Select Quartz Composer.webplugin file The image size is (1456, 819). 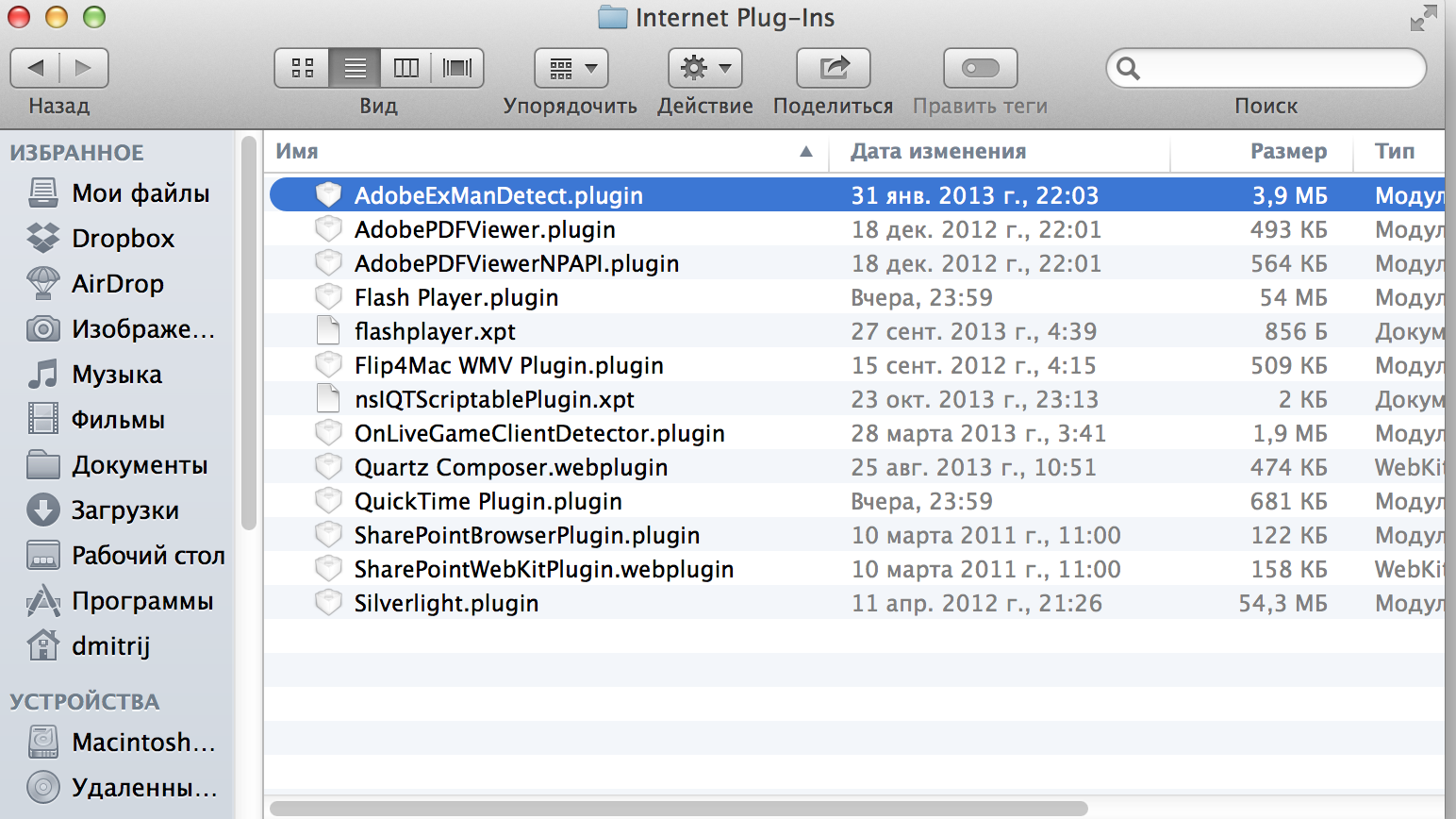854,467
